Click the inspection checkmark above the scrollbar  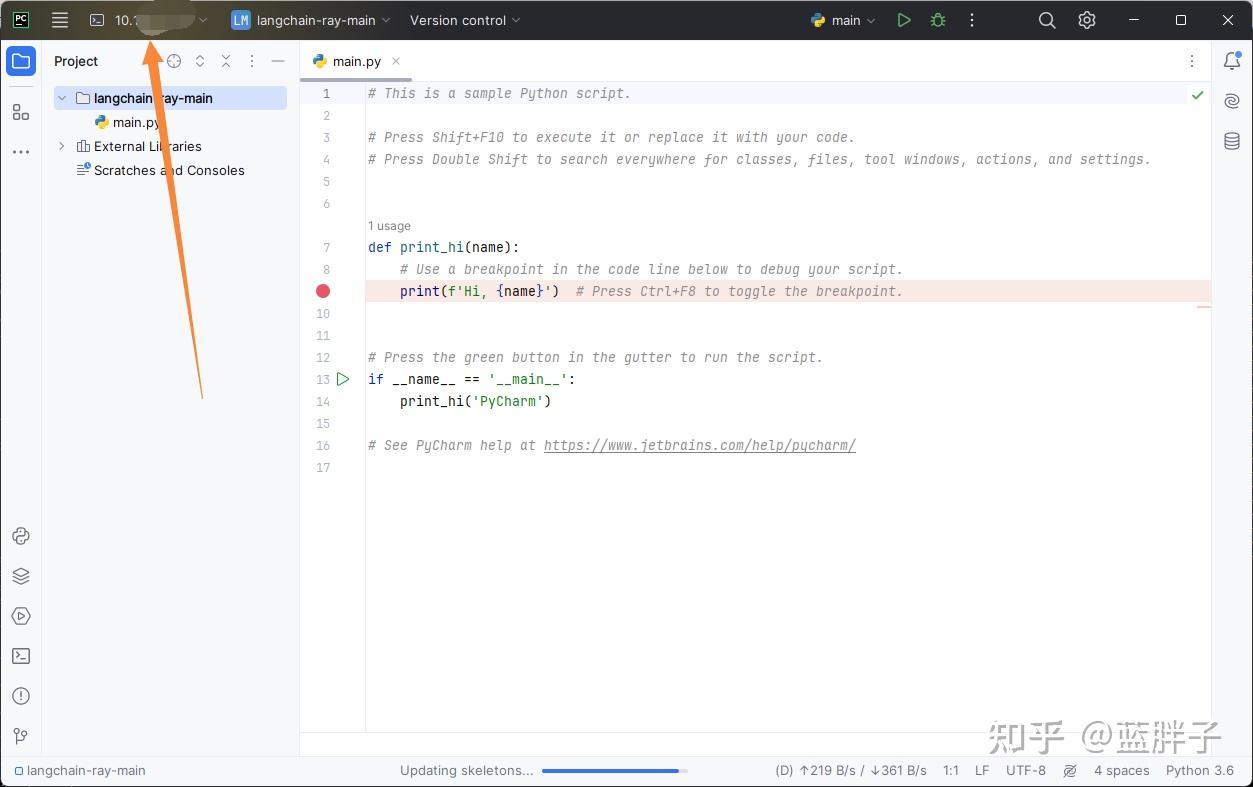coord(1197,93)
